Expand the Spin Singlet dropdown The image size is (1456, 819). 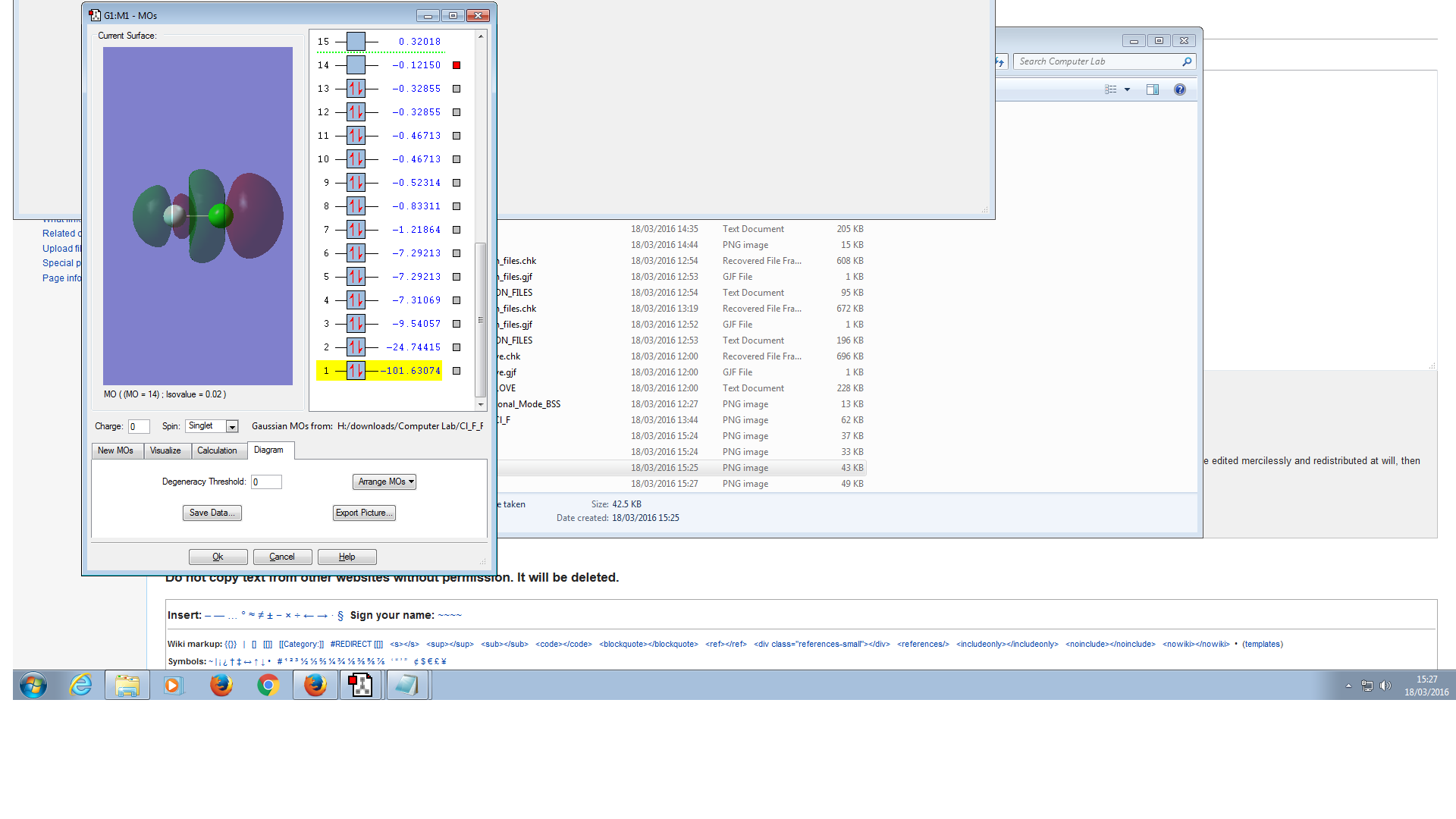(x=232, y=427)
